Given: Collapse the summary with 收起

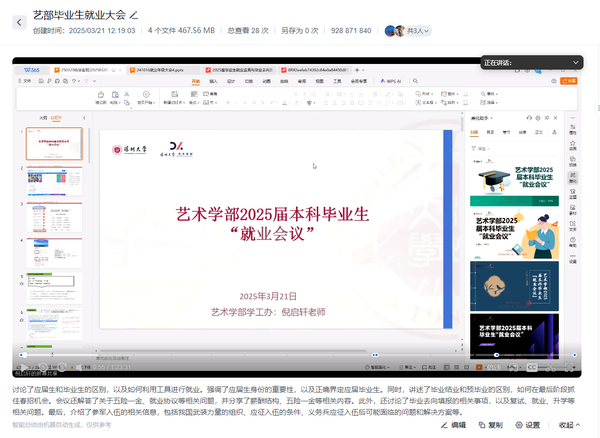Looking at the screenshot, I should pyautogui.click(x=570, y=425).
